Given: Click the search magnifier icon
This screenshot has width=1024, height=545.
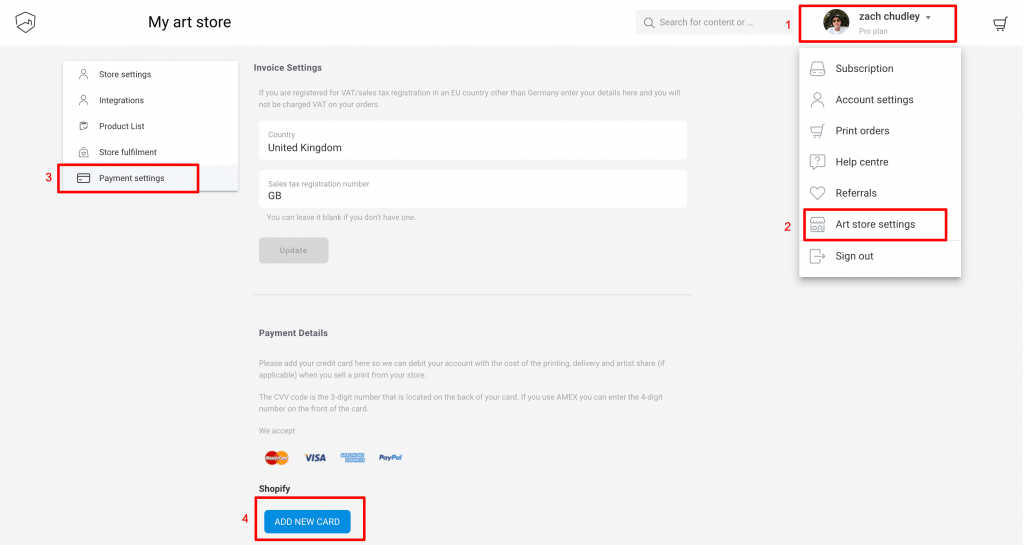Looking at the screenshot, I should pyautogui.click(x=648, y=23).
